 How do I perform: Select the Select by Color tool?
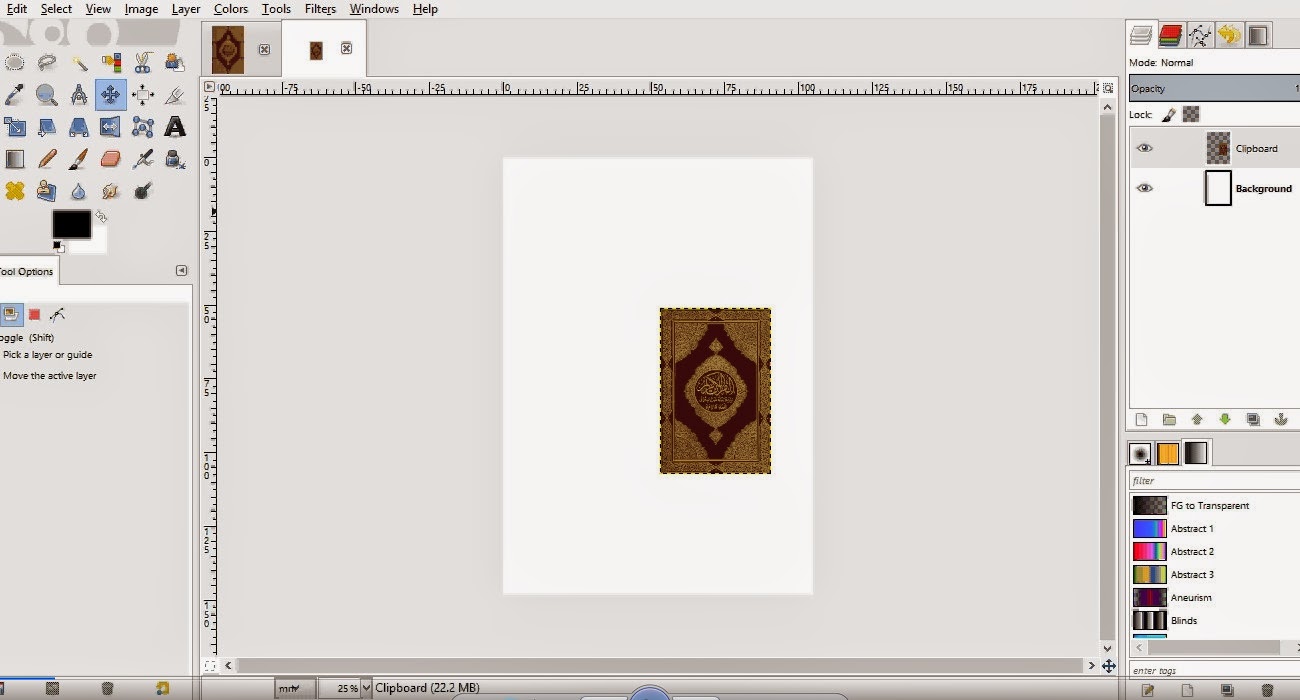pos(111,63)
